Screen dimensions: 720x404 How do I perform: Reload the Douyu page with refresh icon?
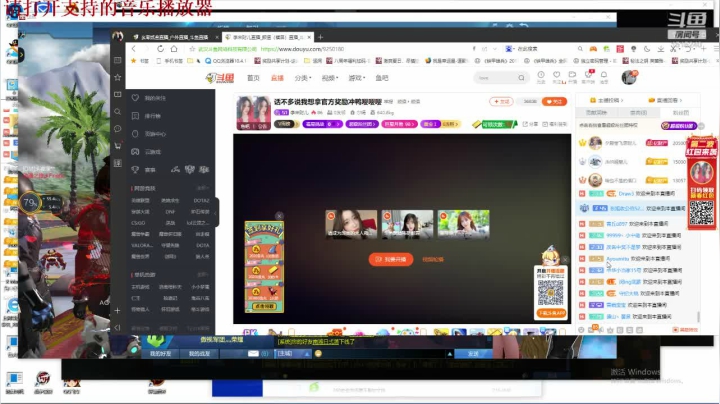160,49
